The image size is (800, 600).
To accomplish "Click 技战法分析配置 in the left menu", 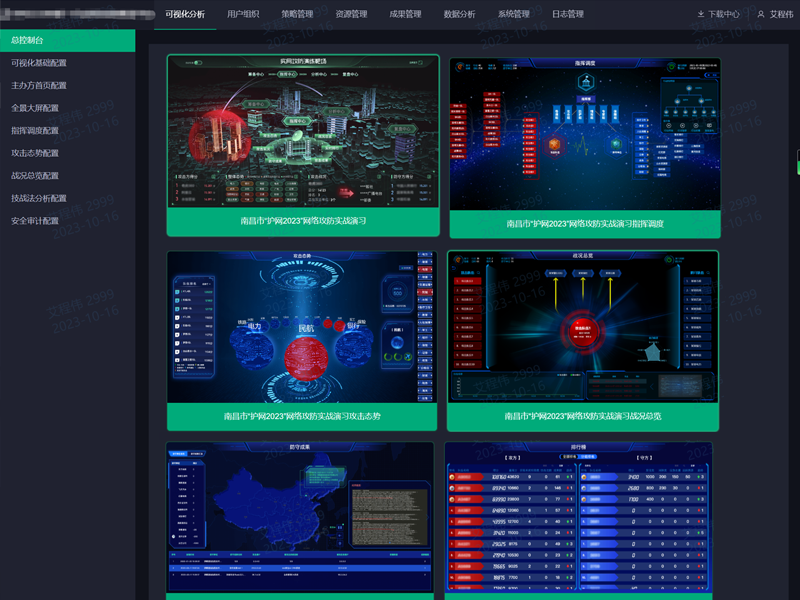I will 39,198.
